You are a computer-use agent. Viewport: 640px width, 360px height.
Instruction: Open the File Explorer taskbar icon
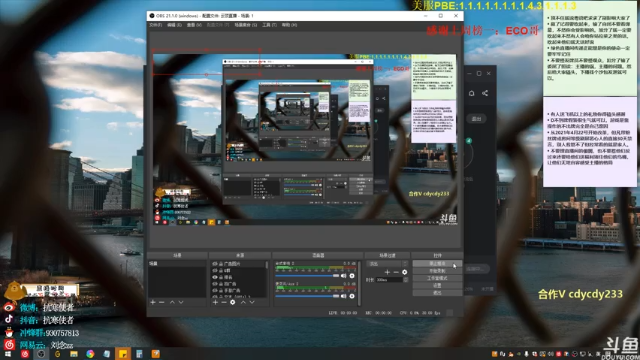74,354
